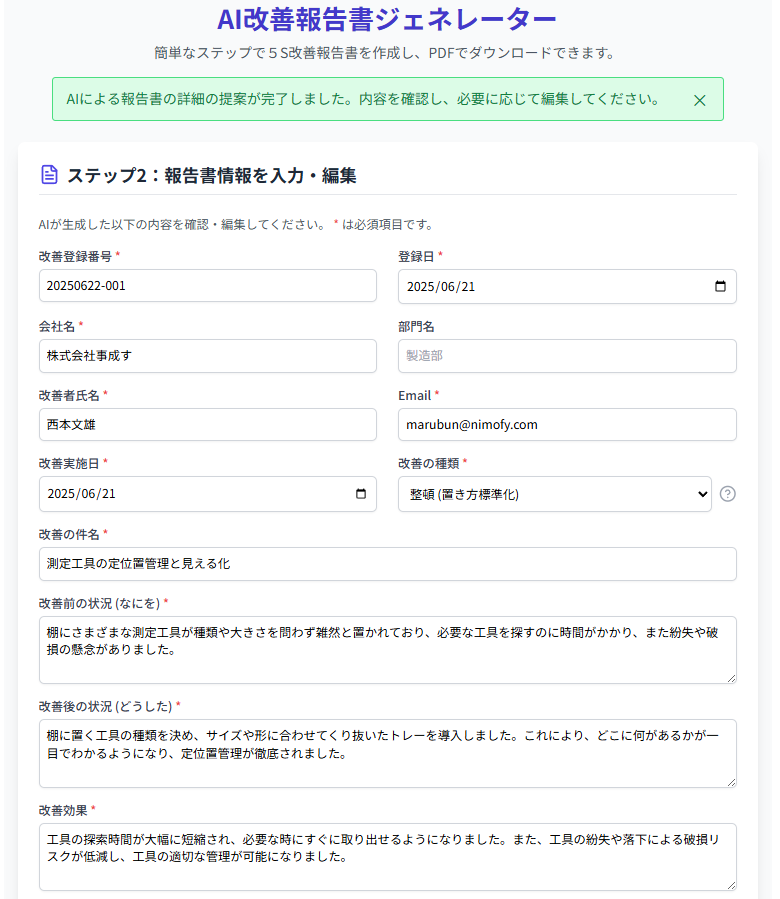
Task: Click the help icon beside 改善の種類
Action: 728,494
